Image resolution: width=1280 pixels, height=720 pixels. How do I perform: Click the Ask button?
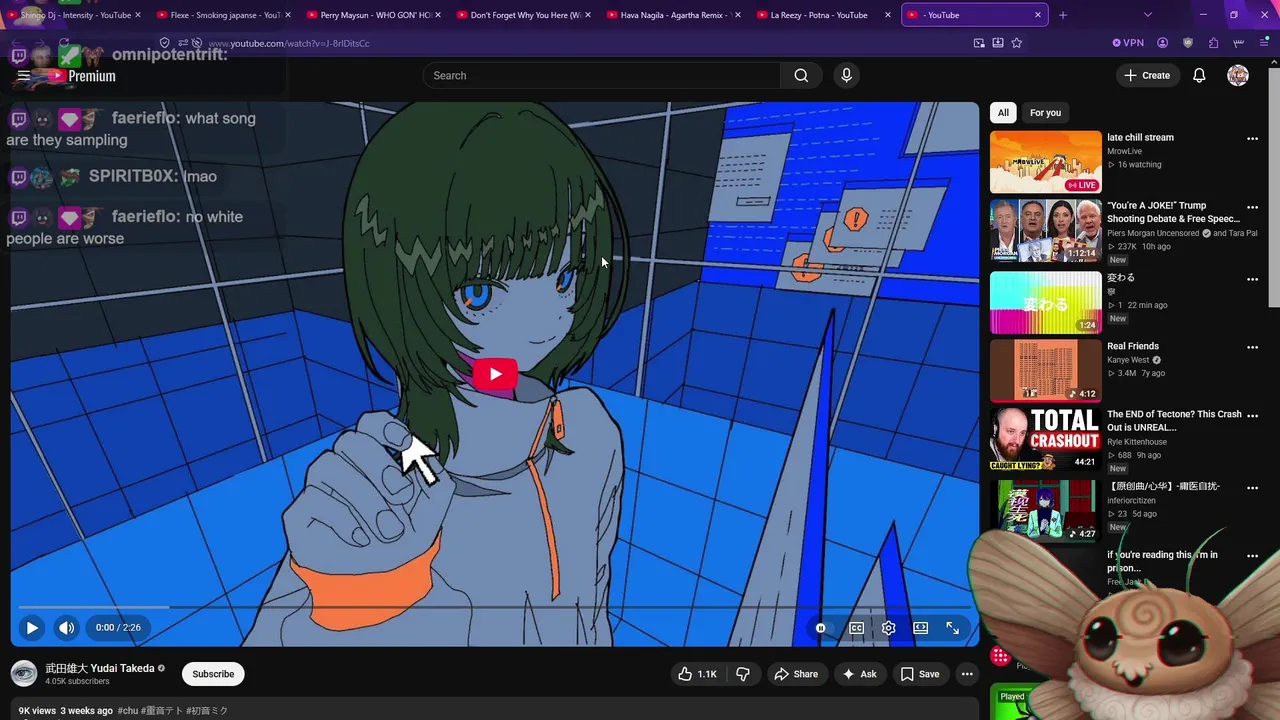pyautogui.click(x=860, y=674)
